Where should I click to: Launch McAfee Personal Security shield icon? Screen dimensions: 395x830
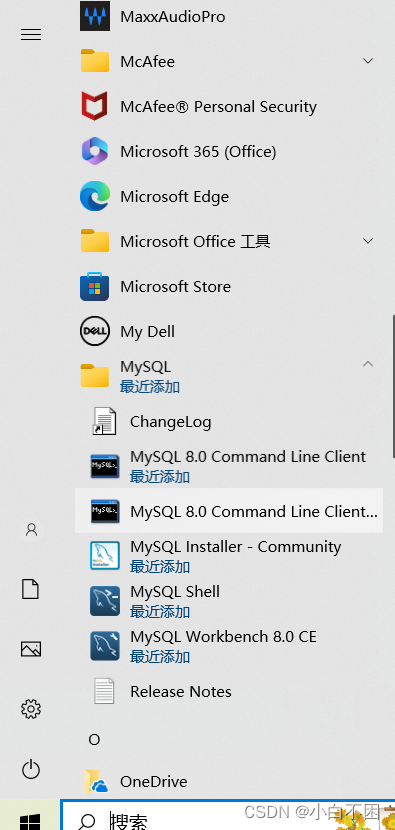[x=95, y=106]
